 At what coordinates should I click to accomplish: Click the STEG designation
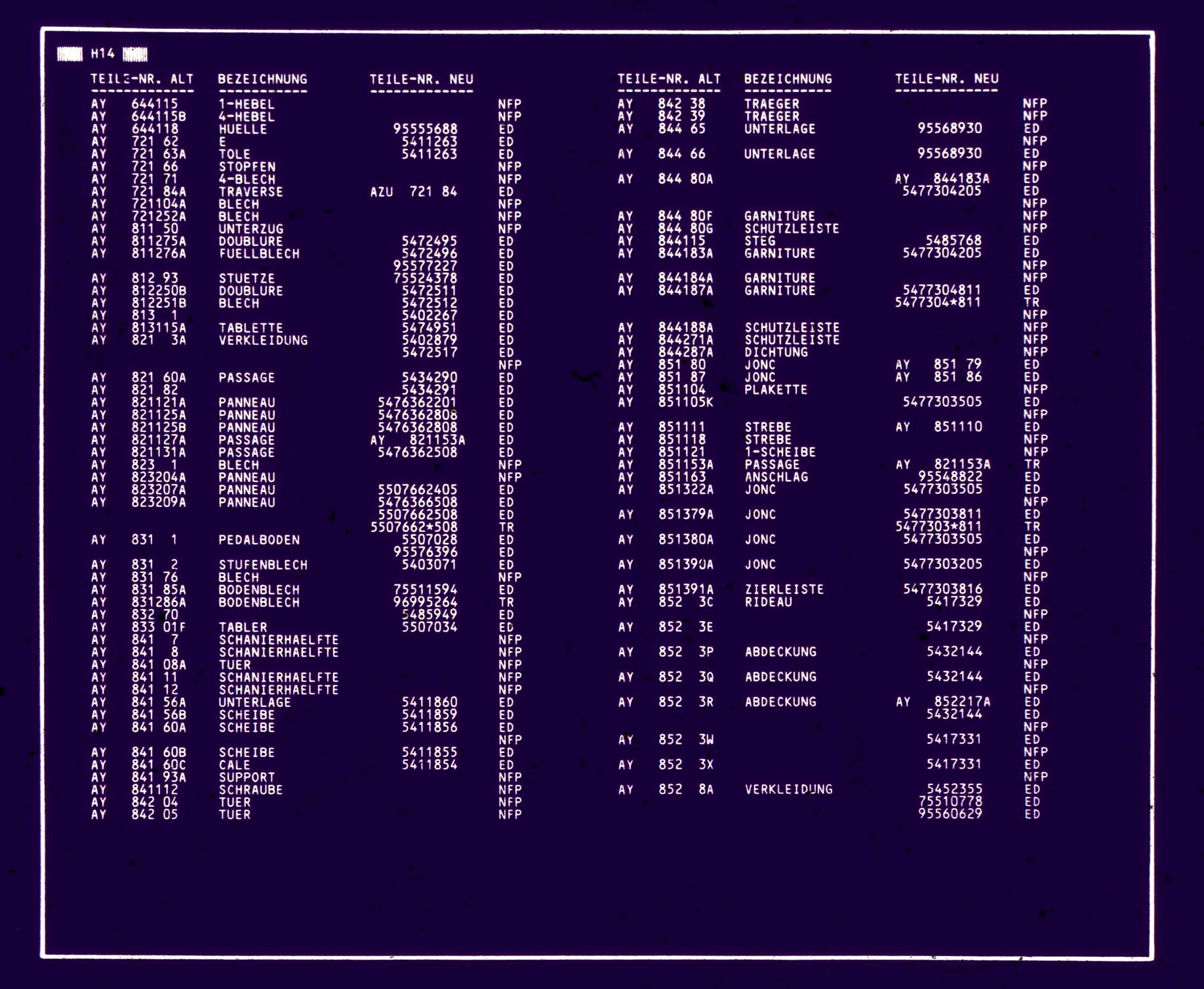point(760,241)
